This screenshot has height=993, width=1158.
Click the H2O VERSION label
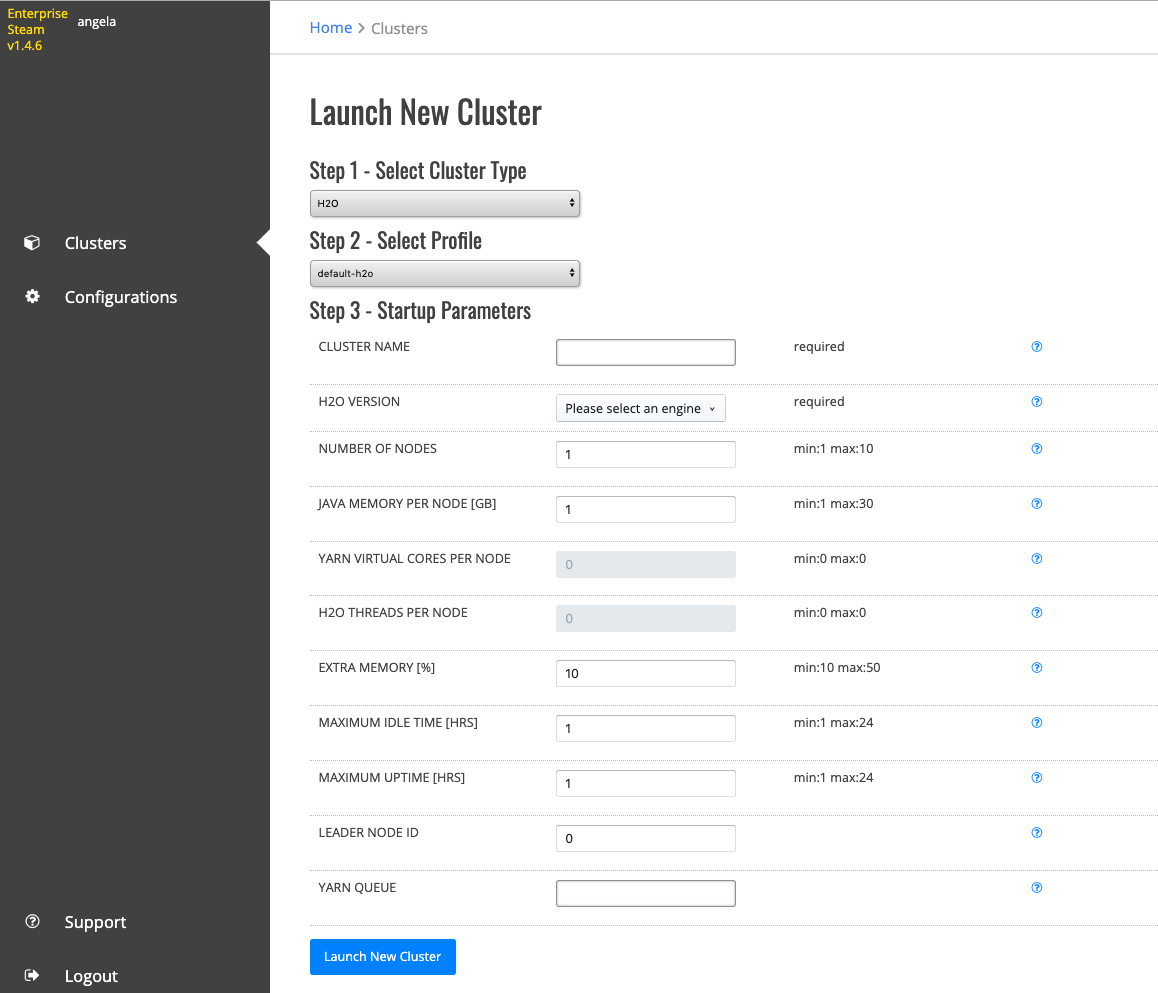[x=359, y=402]
